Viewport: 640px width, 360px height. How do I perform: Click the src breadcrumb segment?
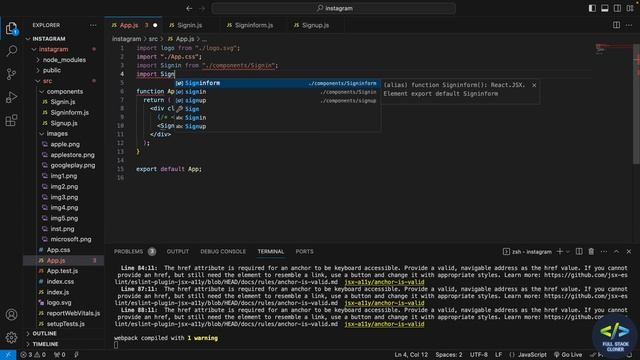click(x=153, y=39)
